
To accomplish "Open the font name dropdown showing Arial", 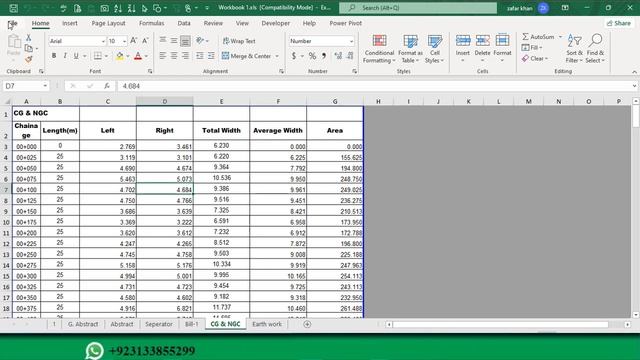I will pos(103,41).
